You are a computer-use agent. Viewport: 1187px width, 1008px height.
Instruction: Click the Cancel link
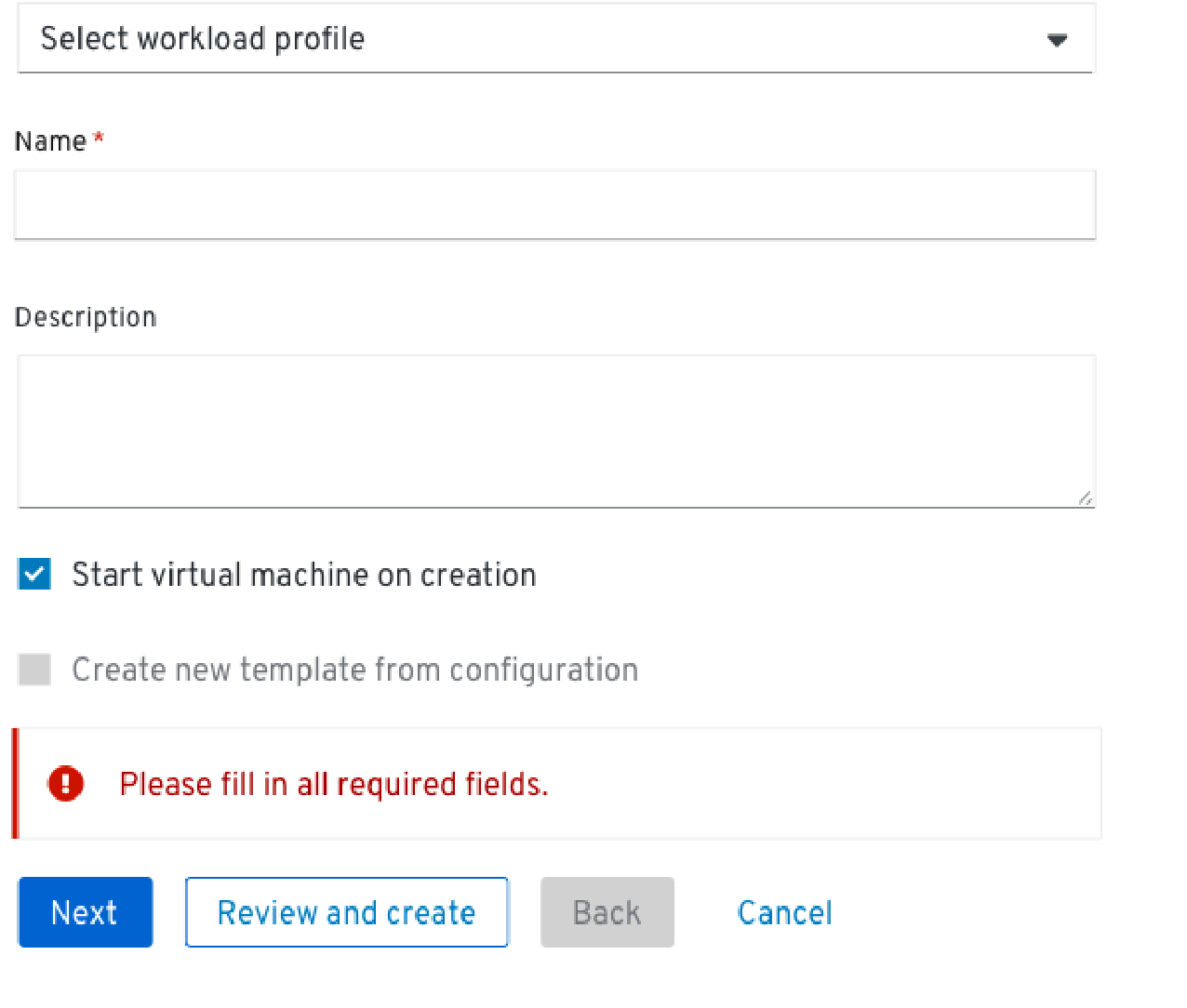[784, 913]
